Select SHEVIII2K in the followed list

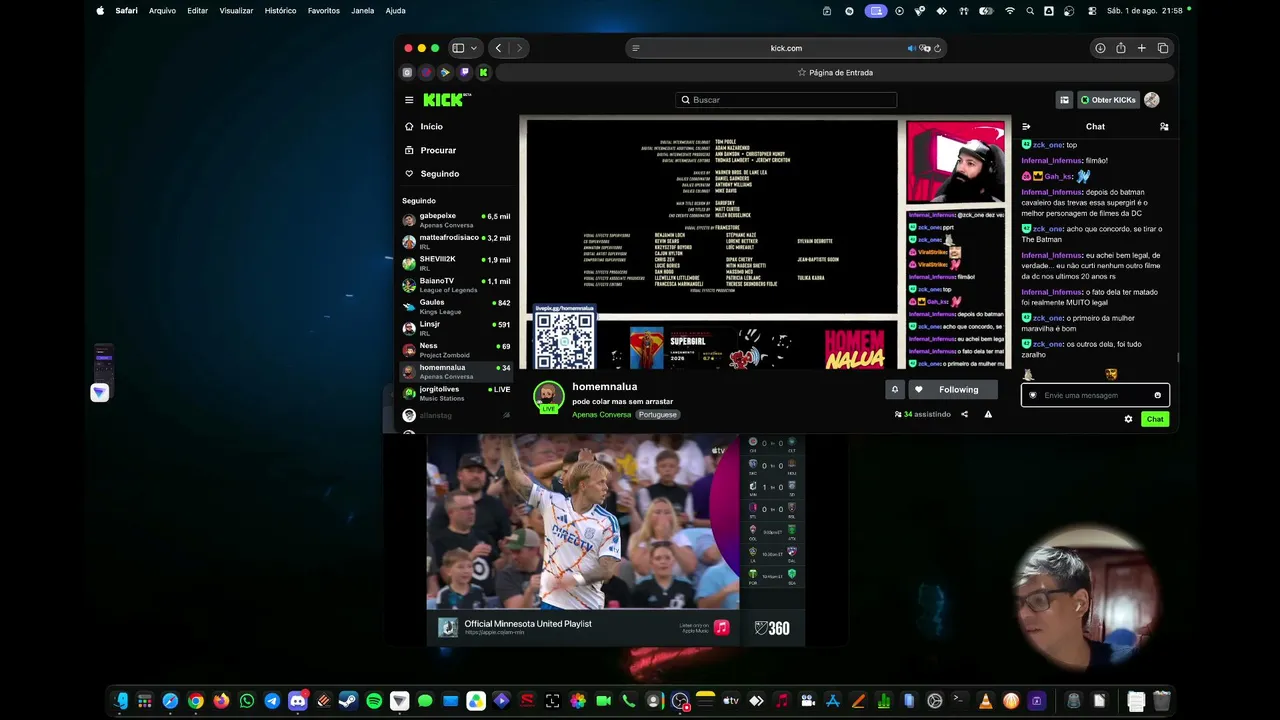click(x=456, y=264)
